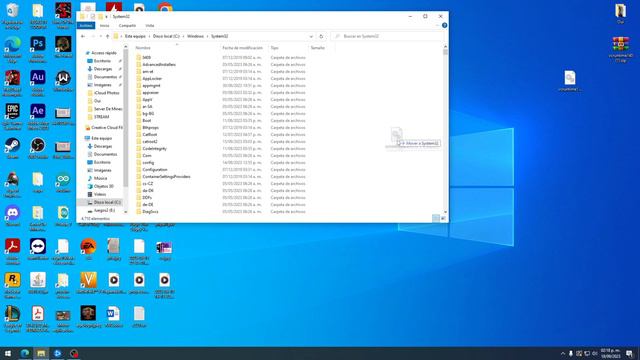
Task: Open the notification center in the taskbar
Action: click(x=629, y=353)
